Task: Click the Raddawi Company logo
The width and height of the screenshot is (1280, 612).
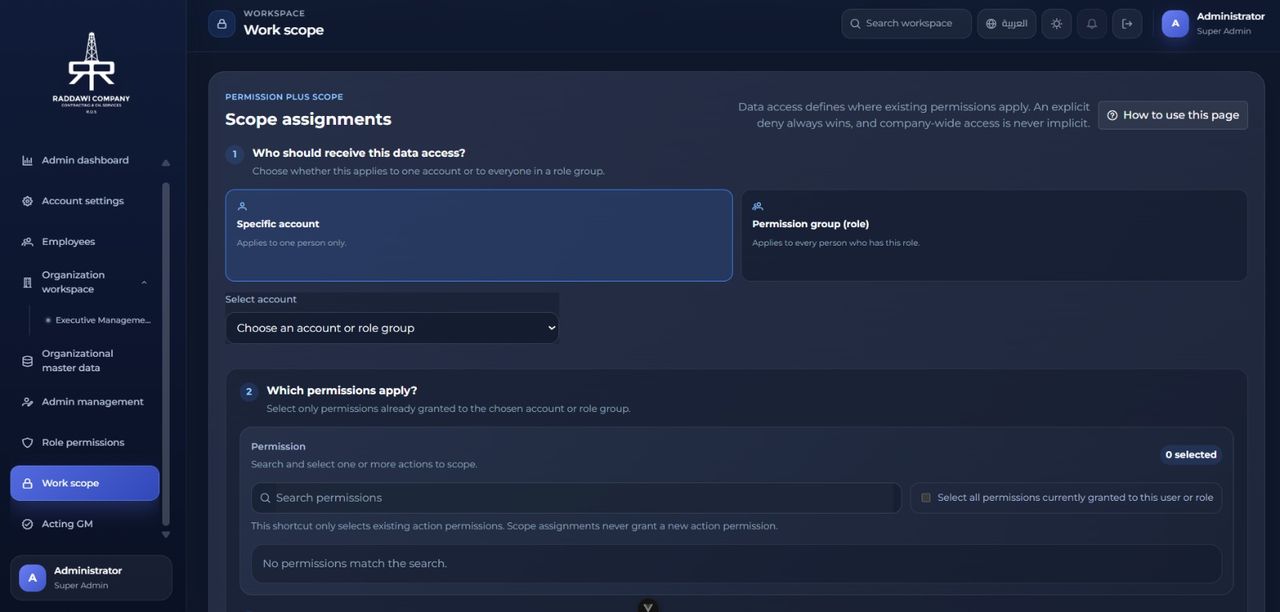Action: click(x=91, y=72)
